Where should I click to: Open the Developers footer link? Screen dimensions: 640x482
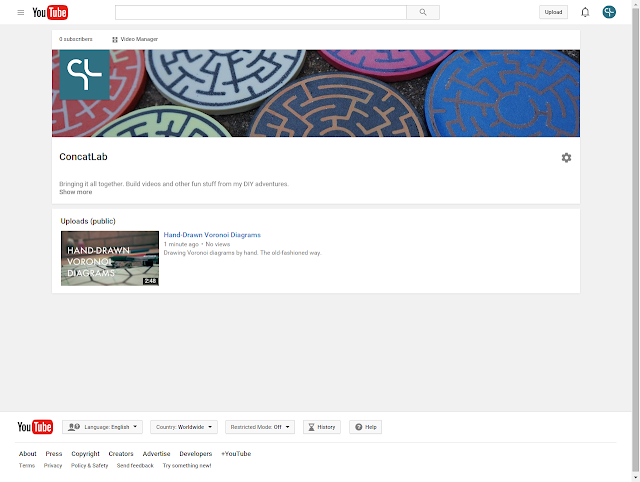pos(196,453)
